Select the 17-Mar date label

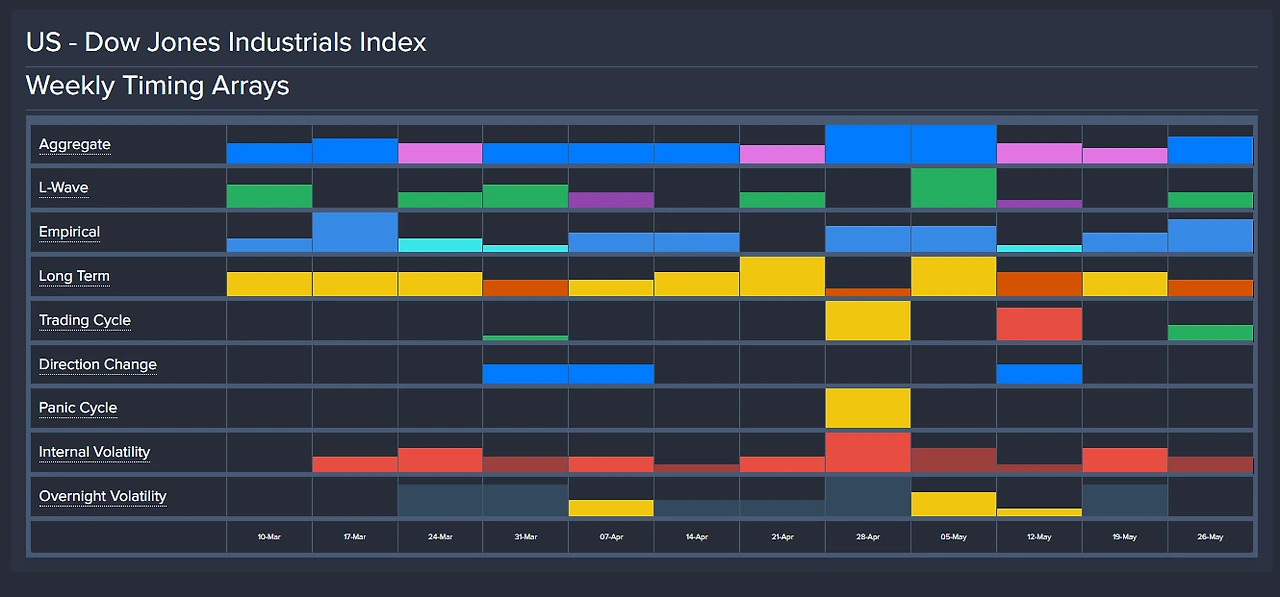[x=355, y=537]
